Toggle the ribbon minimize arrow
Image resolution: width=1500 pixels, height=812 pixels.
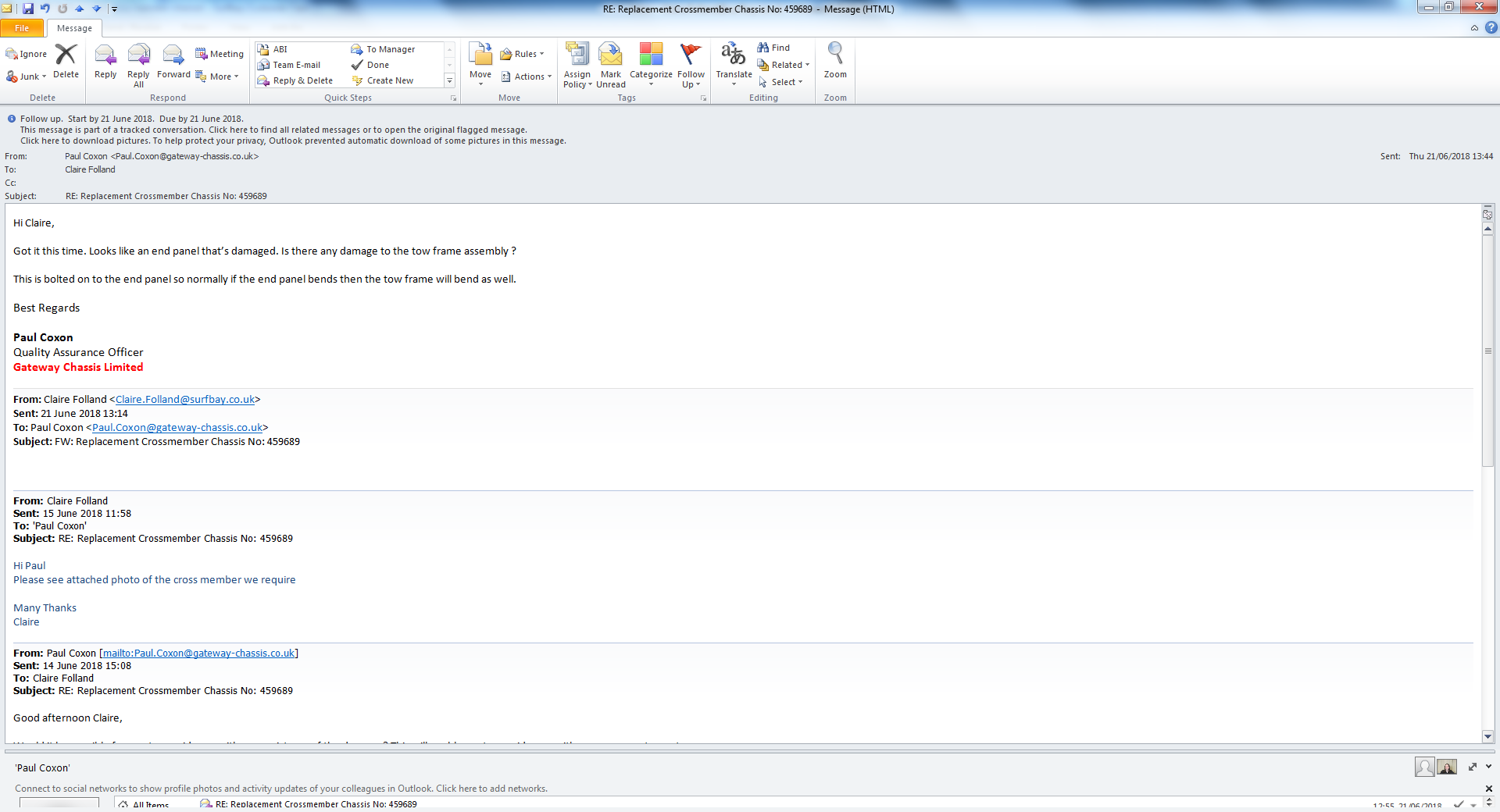coord(1474,28)
